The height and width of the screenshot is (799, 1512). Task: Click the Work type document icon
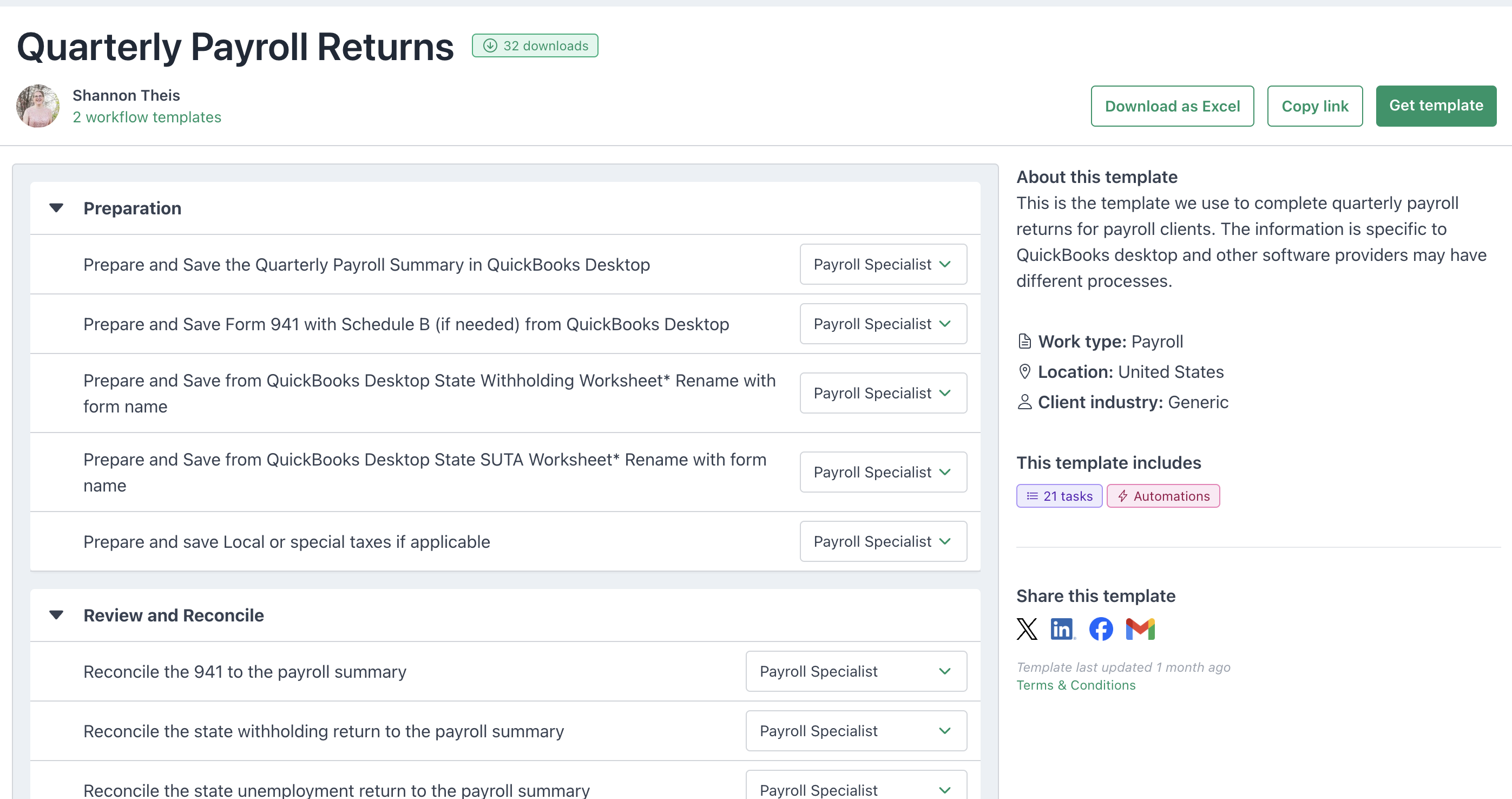(1024, 341)
